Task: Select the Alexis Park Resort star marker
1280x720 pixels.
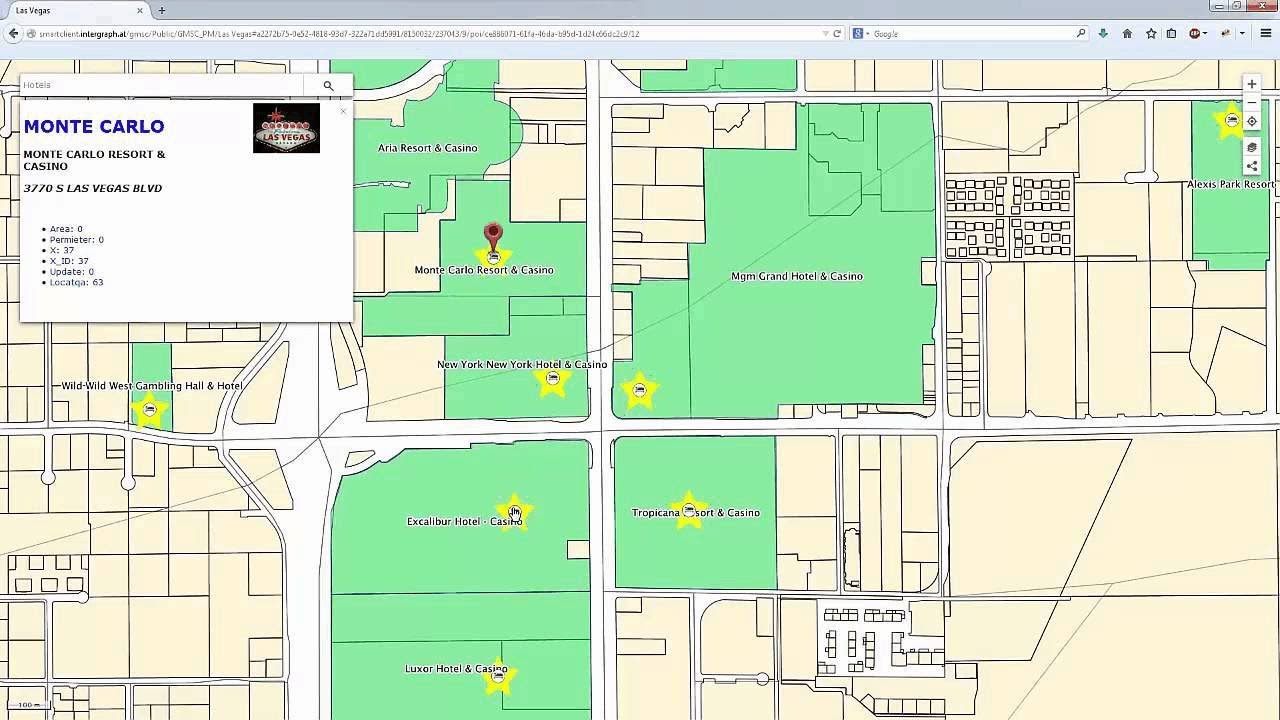Action: (1231, 121)
